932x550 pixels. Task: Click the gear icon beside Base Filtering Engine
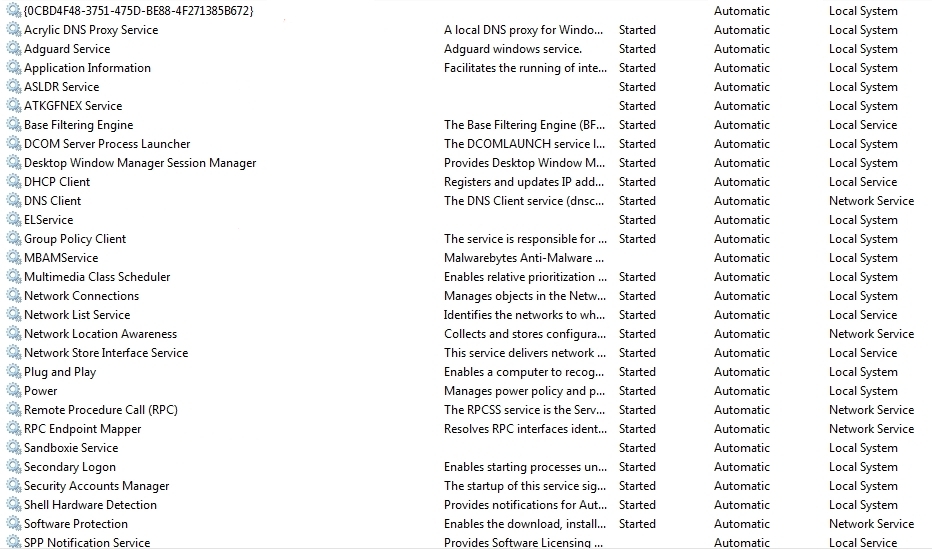click(x=14, y=125)
